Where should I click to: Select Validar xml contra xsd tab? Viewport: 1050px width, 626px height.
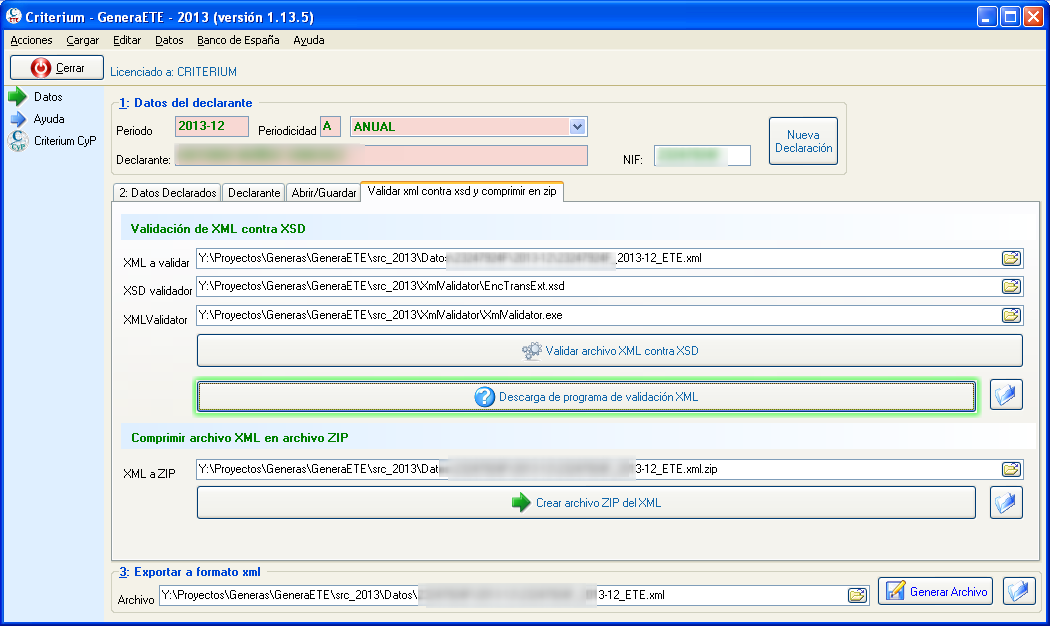(462, 191)
